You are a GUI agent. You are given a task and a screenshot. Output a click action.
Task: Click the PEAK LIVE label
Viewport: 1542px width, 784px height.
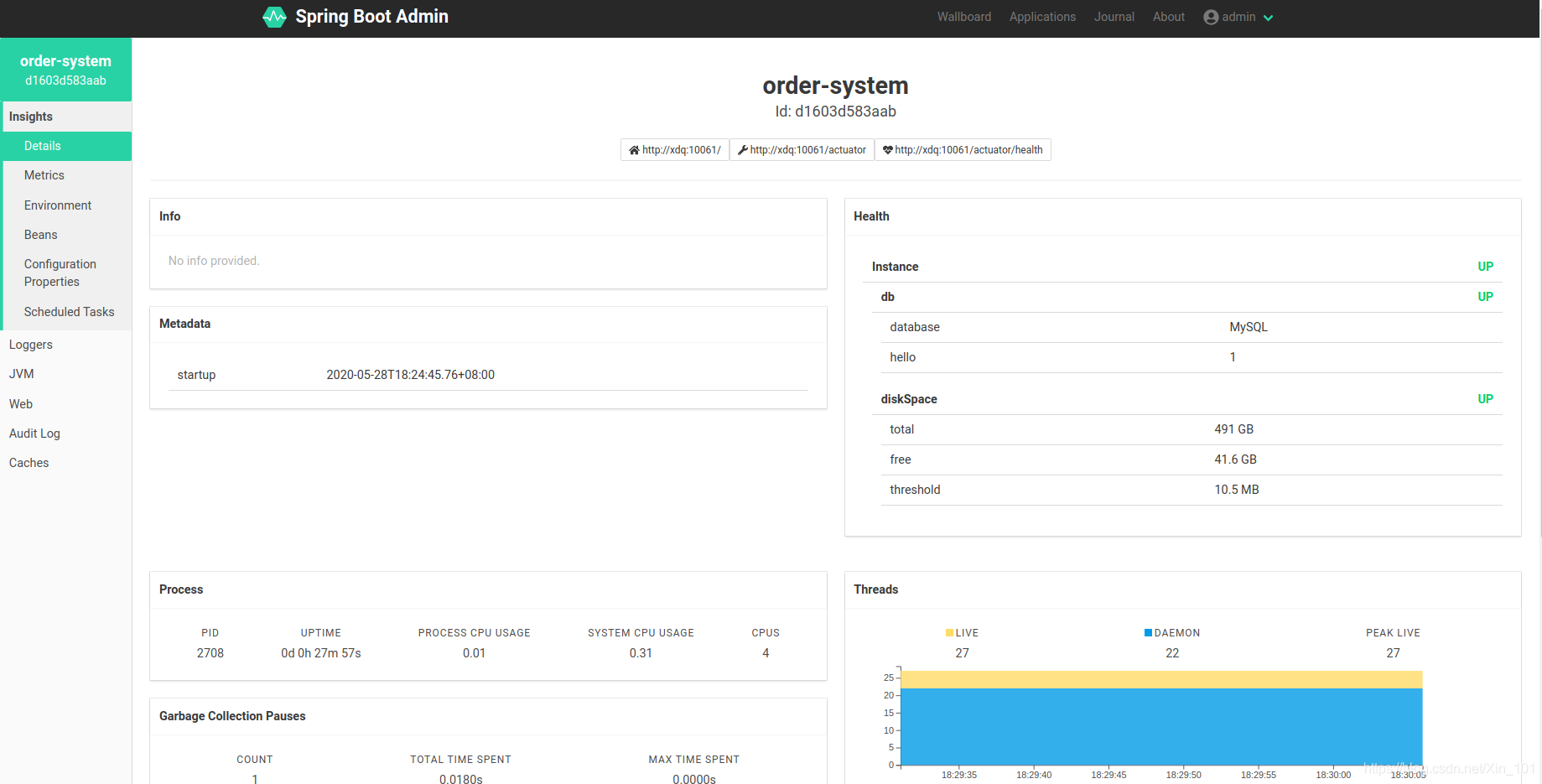tap(1393, 633)
